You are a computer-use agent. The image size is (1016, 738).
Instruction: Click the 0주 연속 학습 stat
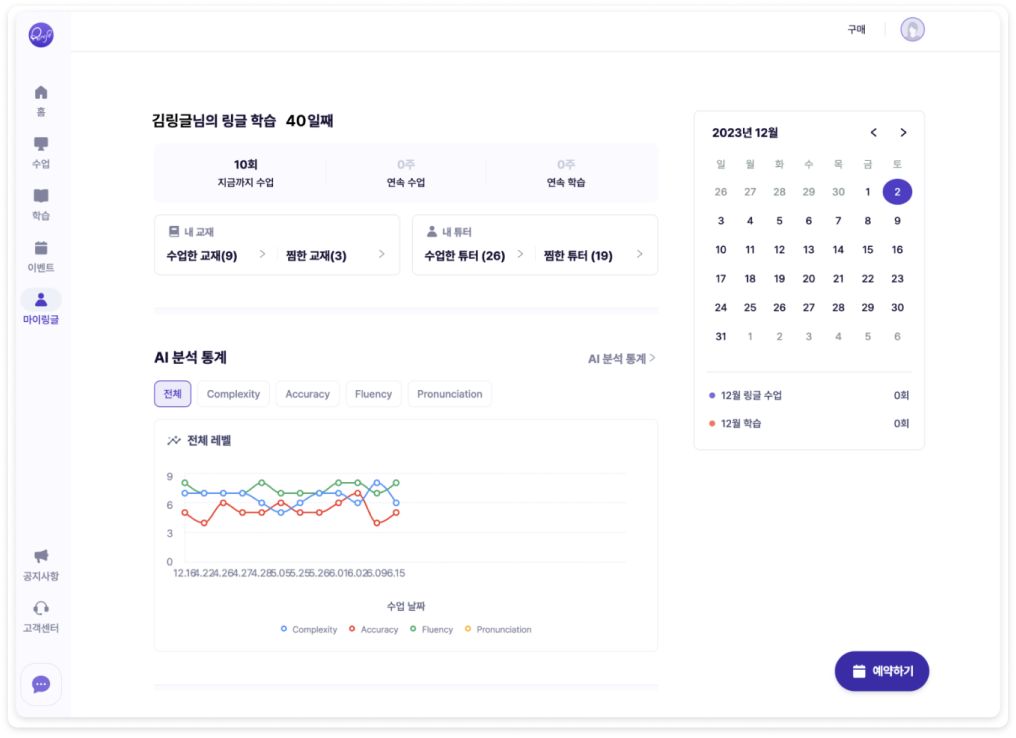coord(566,173)
